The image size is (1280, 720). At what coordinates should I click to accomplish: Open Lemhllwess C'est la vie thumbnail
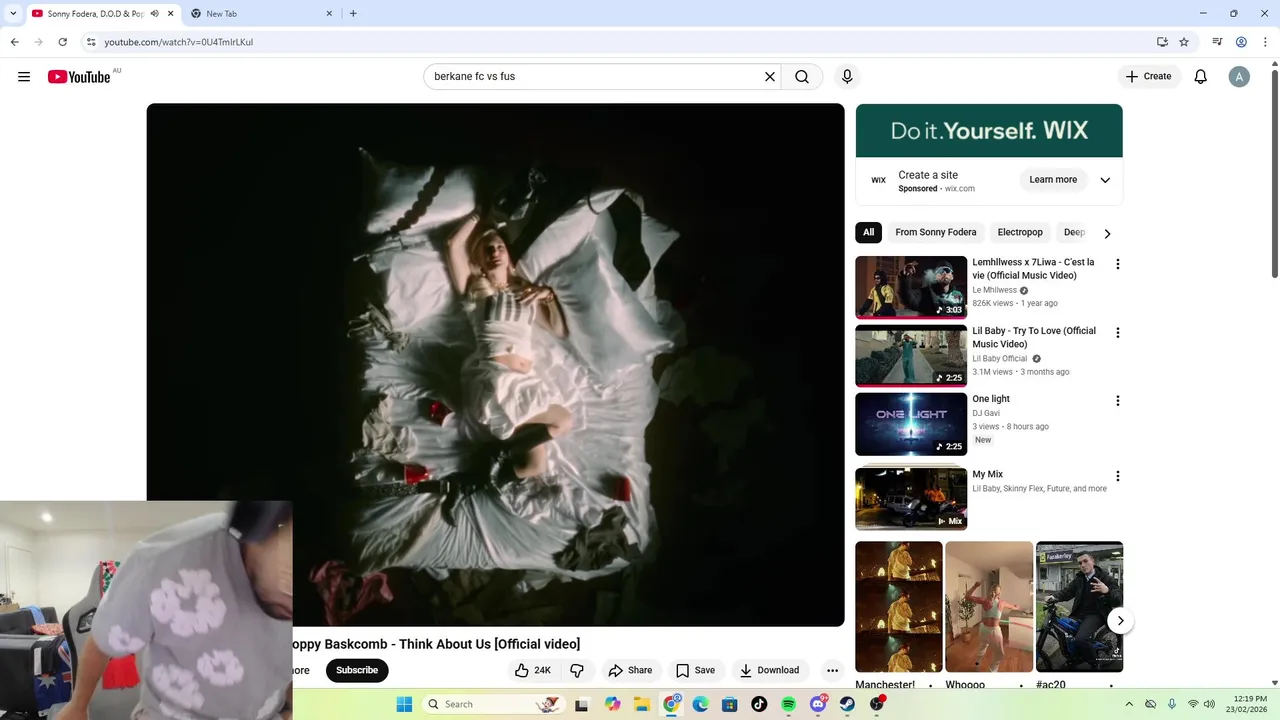pos(911,288)
